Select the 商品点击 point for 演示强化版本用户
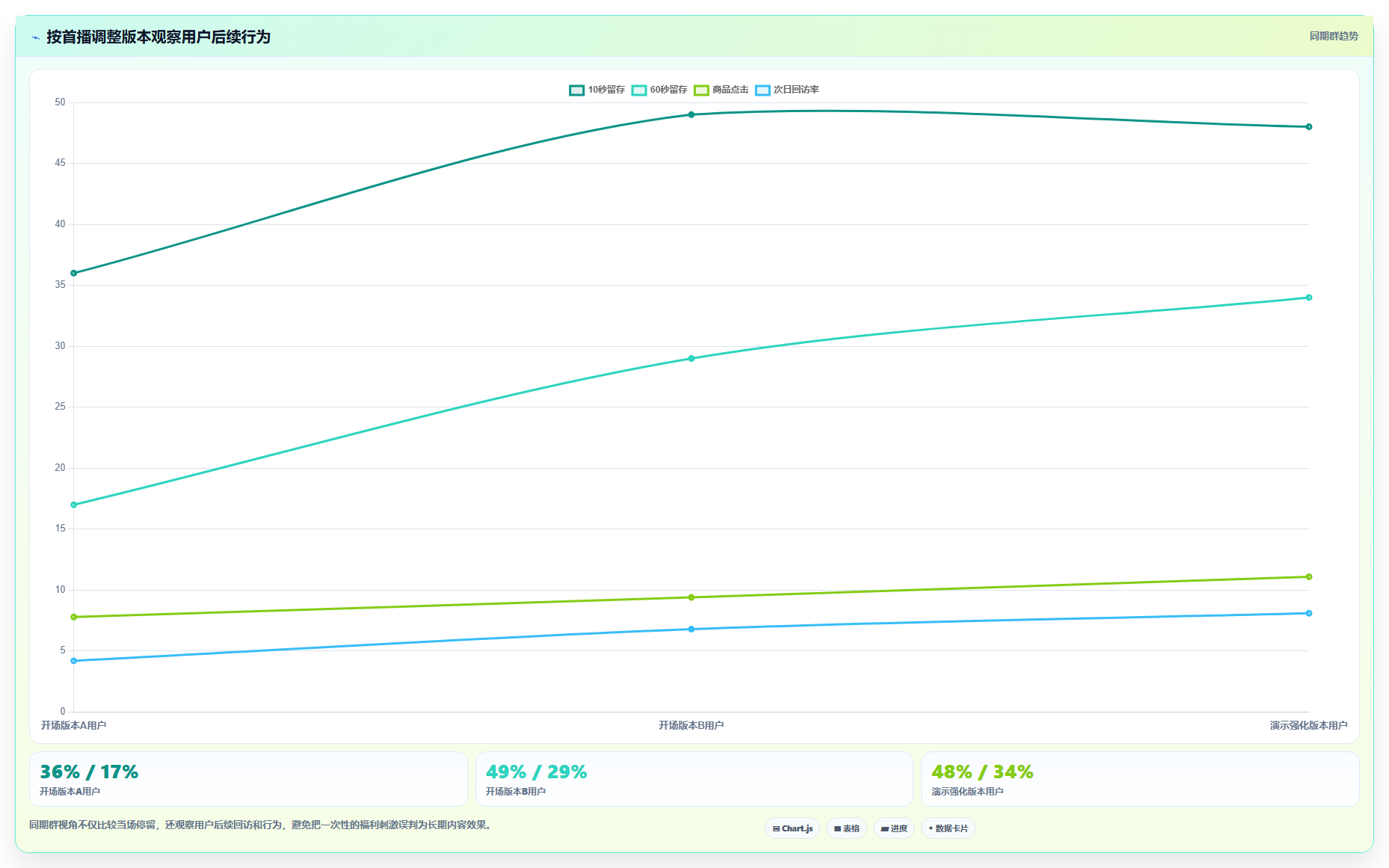This screenshot has height=868, width=1389. point(1308,576)
